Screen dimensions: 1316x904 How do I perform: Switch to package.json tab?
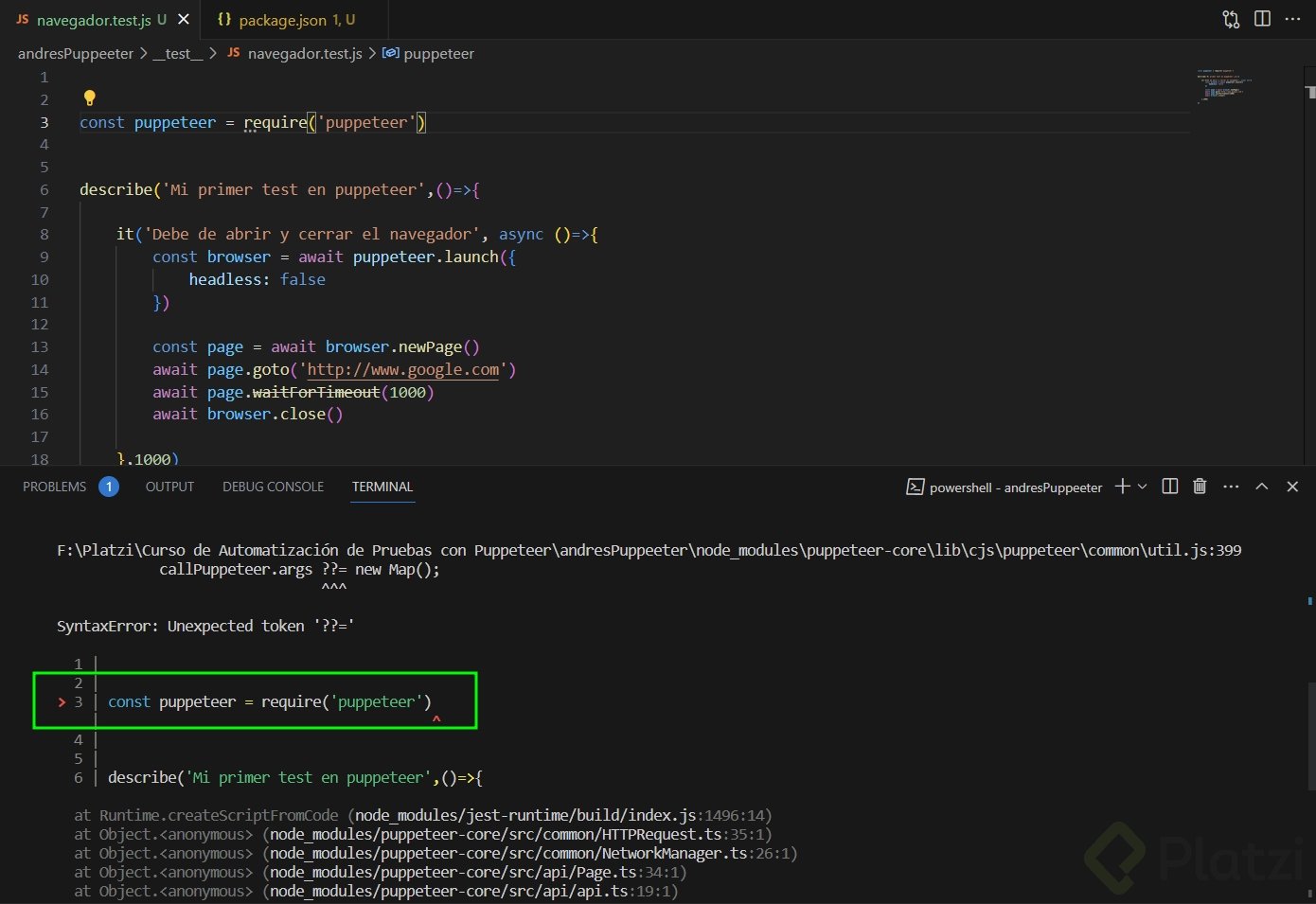pos(284,19)
